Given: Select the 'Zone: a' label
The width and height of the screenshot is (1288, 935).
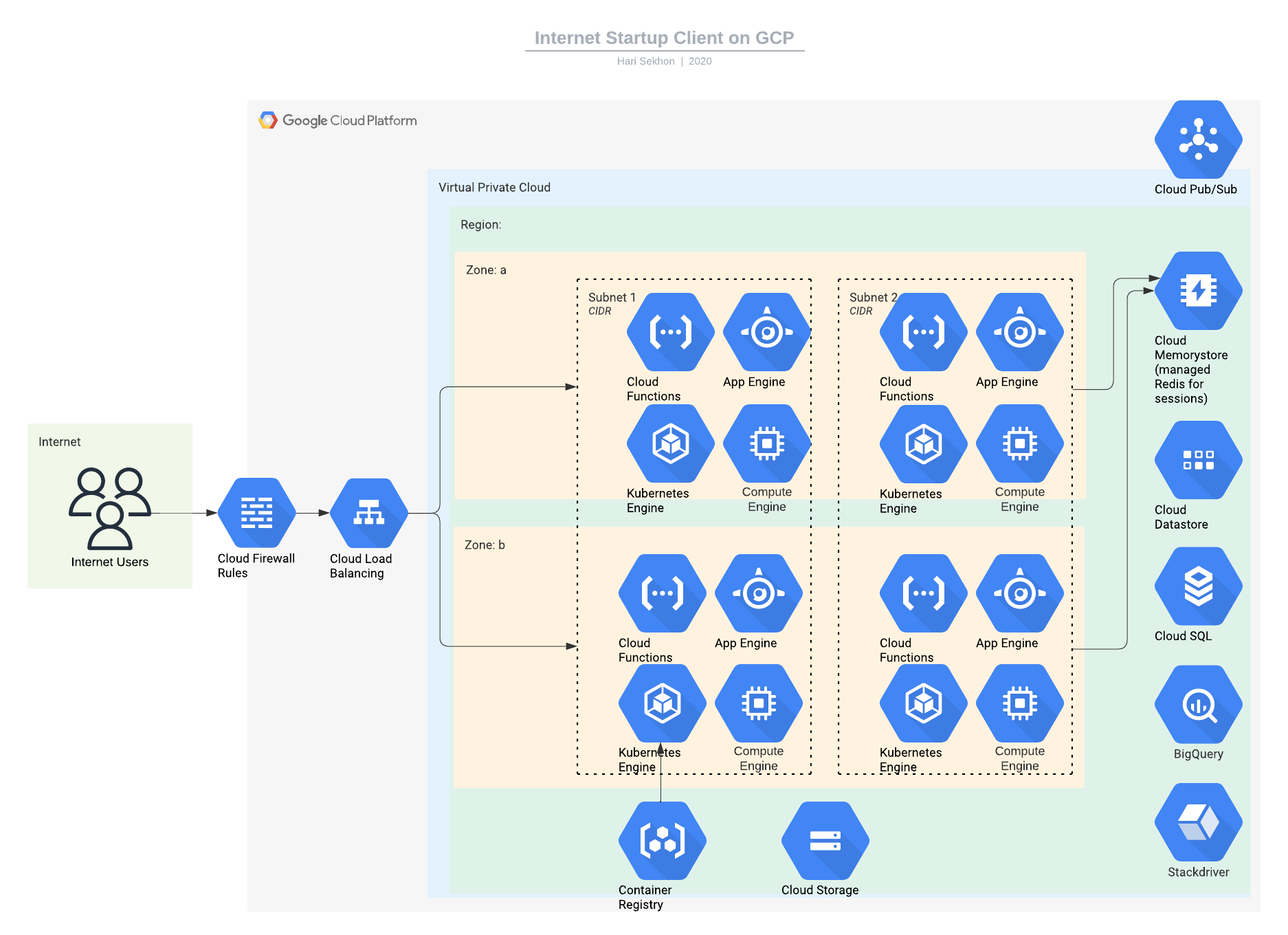Looking at the screenshot, I should 486,270.
